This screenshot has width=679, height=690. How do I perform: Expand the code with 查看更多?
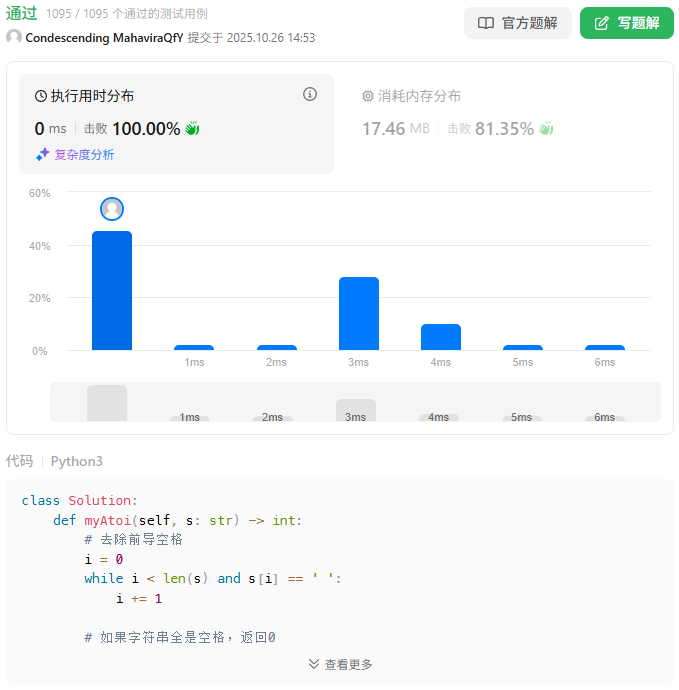340,664
